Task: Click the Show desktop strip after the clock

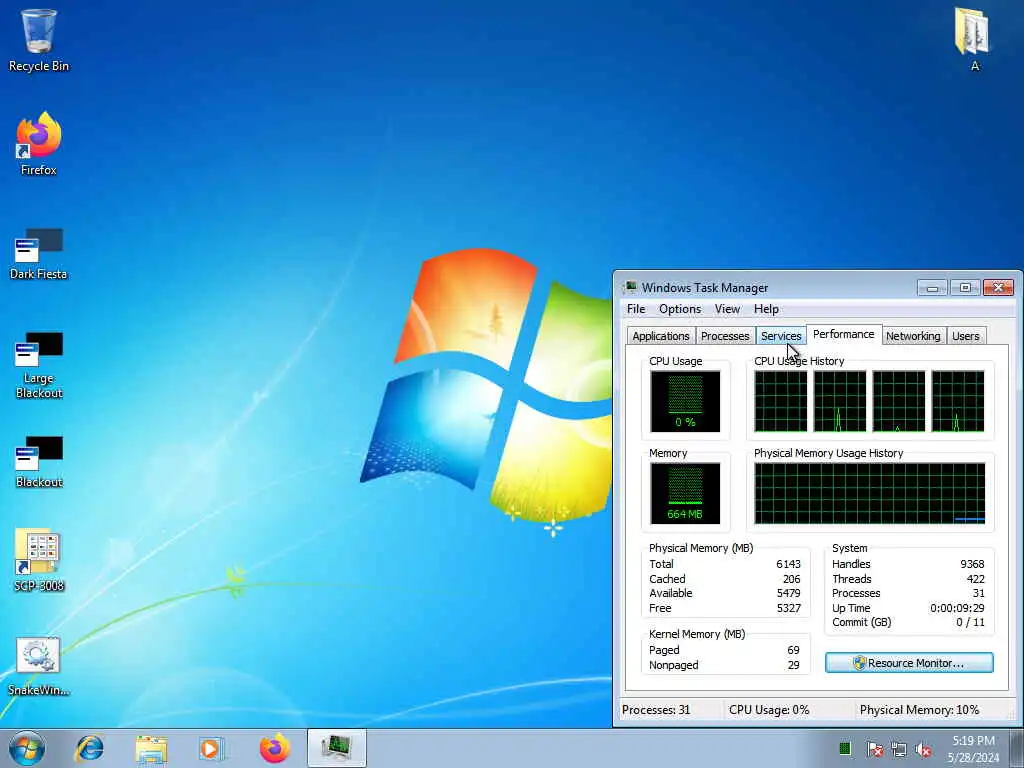Action: [x=1017, y=748]
